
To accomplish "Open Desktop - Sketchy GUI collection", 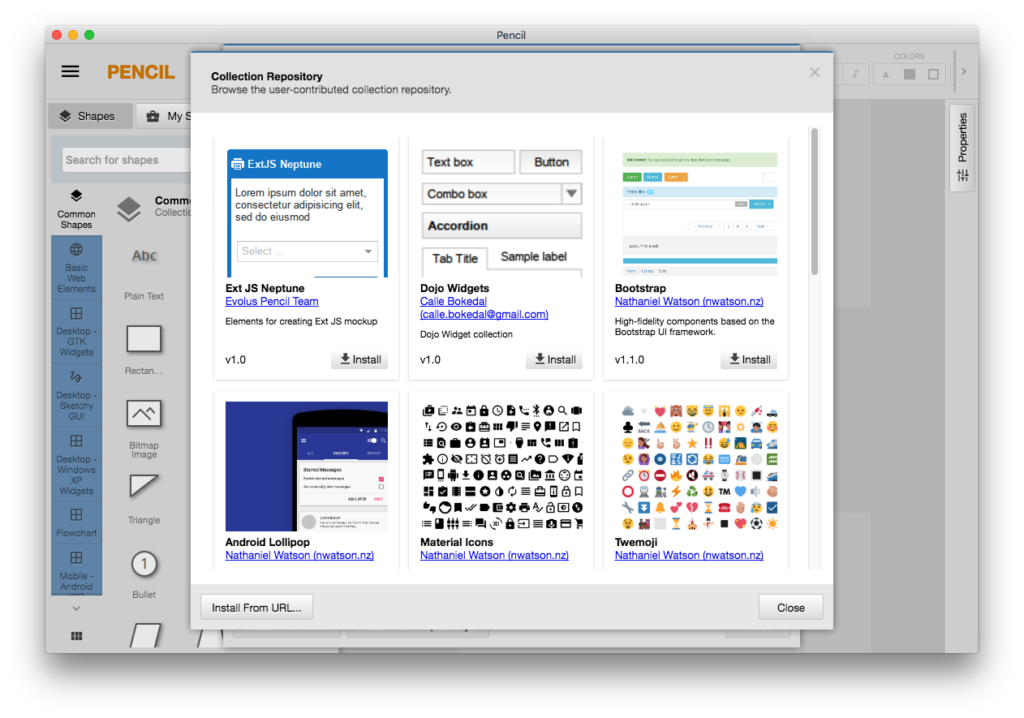I will pos(76,395).
